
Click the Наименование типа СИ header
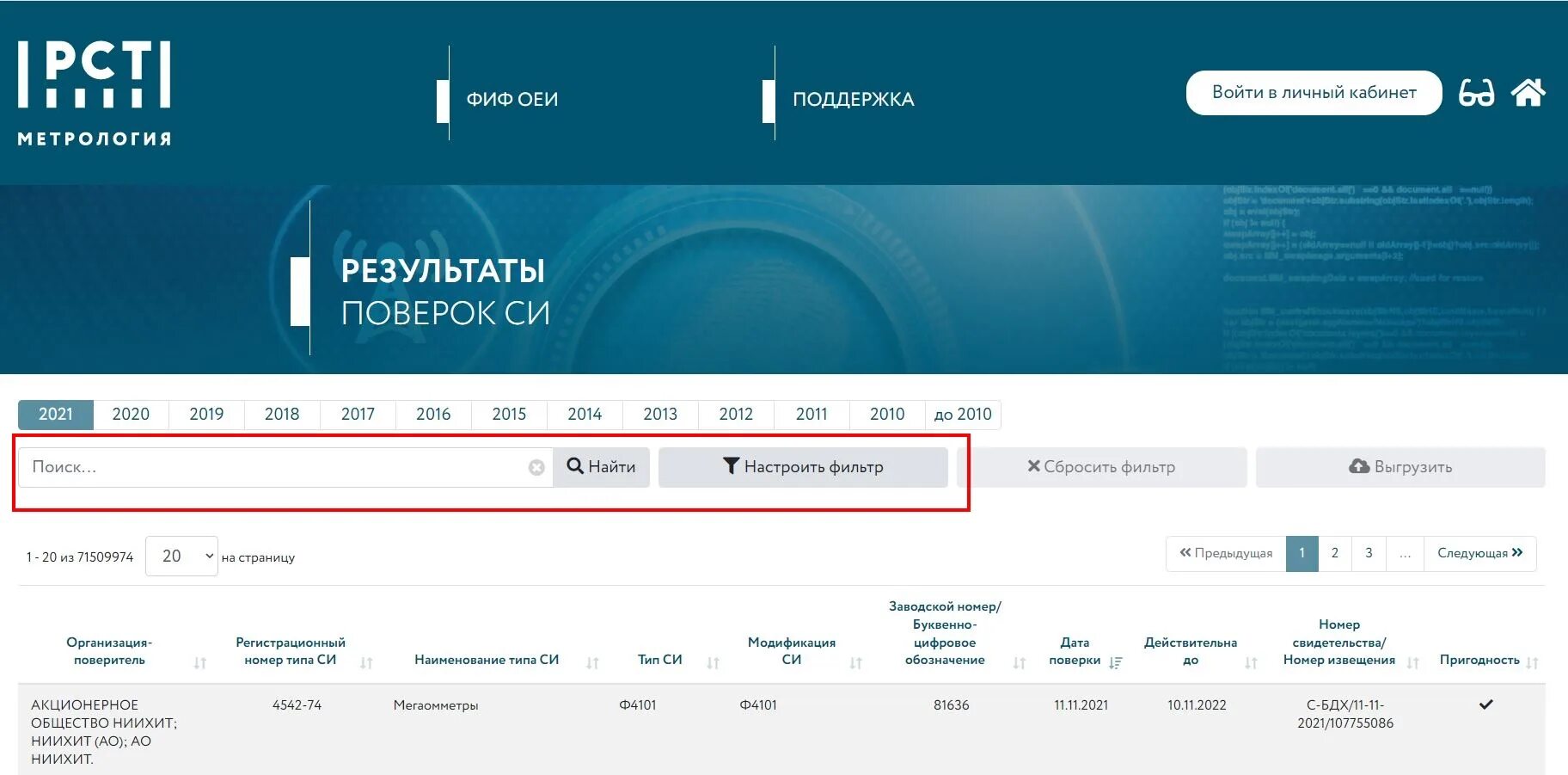pos(487,660)
